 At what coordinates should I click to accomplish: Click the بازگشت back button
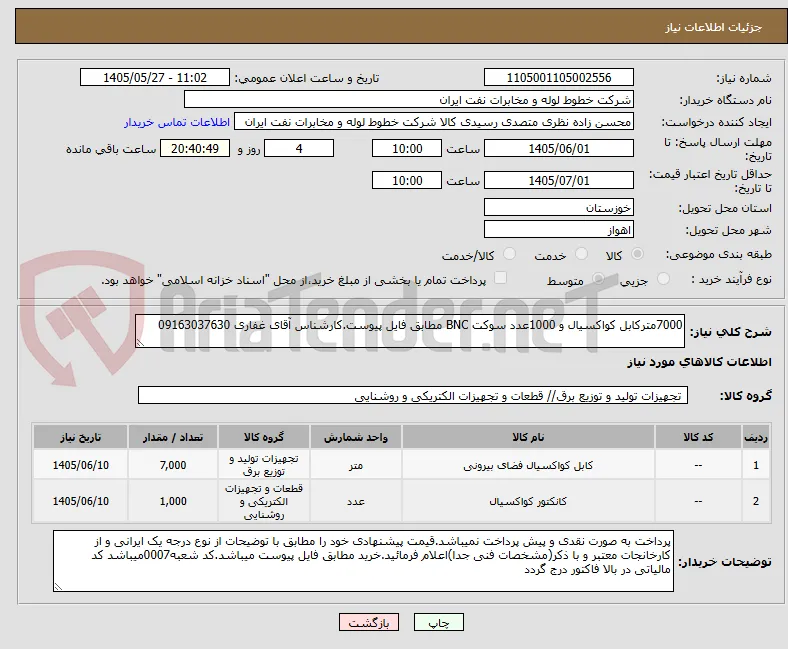coord(369,622)
